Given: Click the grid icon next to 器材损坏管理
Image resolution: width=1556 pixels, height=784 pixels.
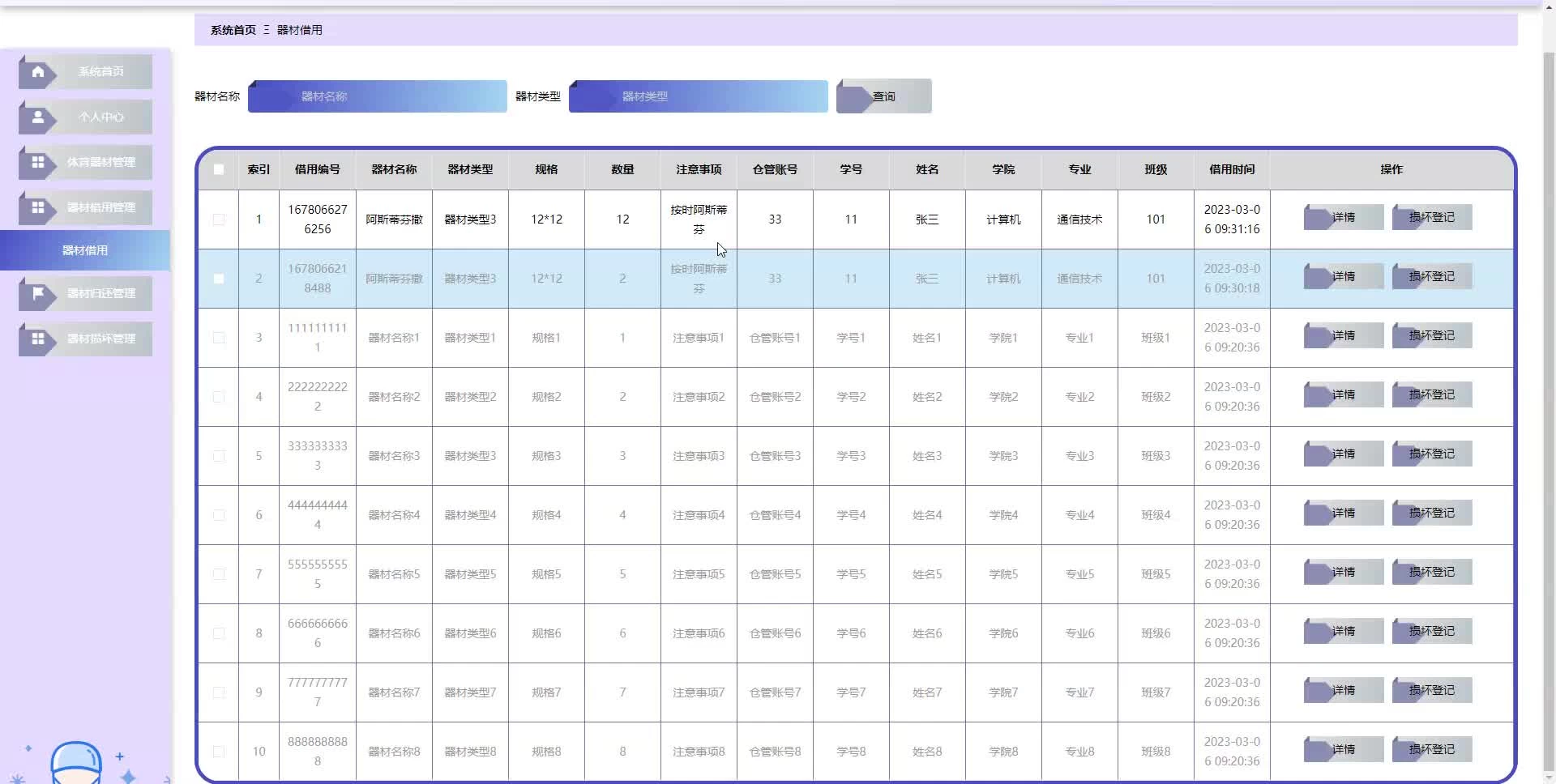Looking at the screenshot, I should point(37,339).
